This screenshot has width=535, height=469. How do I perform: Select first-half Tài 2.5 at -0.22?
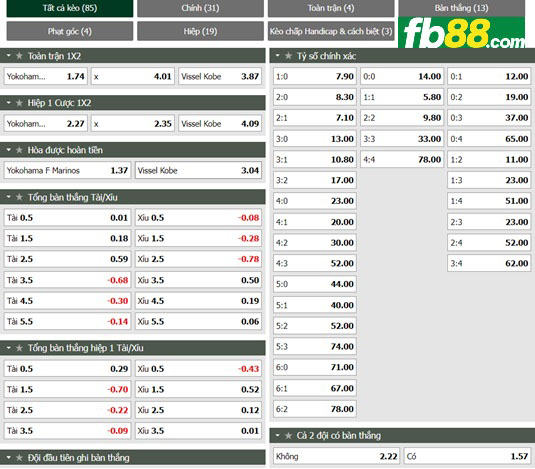click(x=67, y=410)
